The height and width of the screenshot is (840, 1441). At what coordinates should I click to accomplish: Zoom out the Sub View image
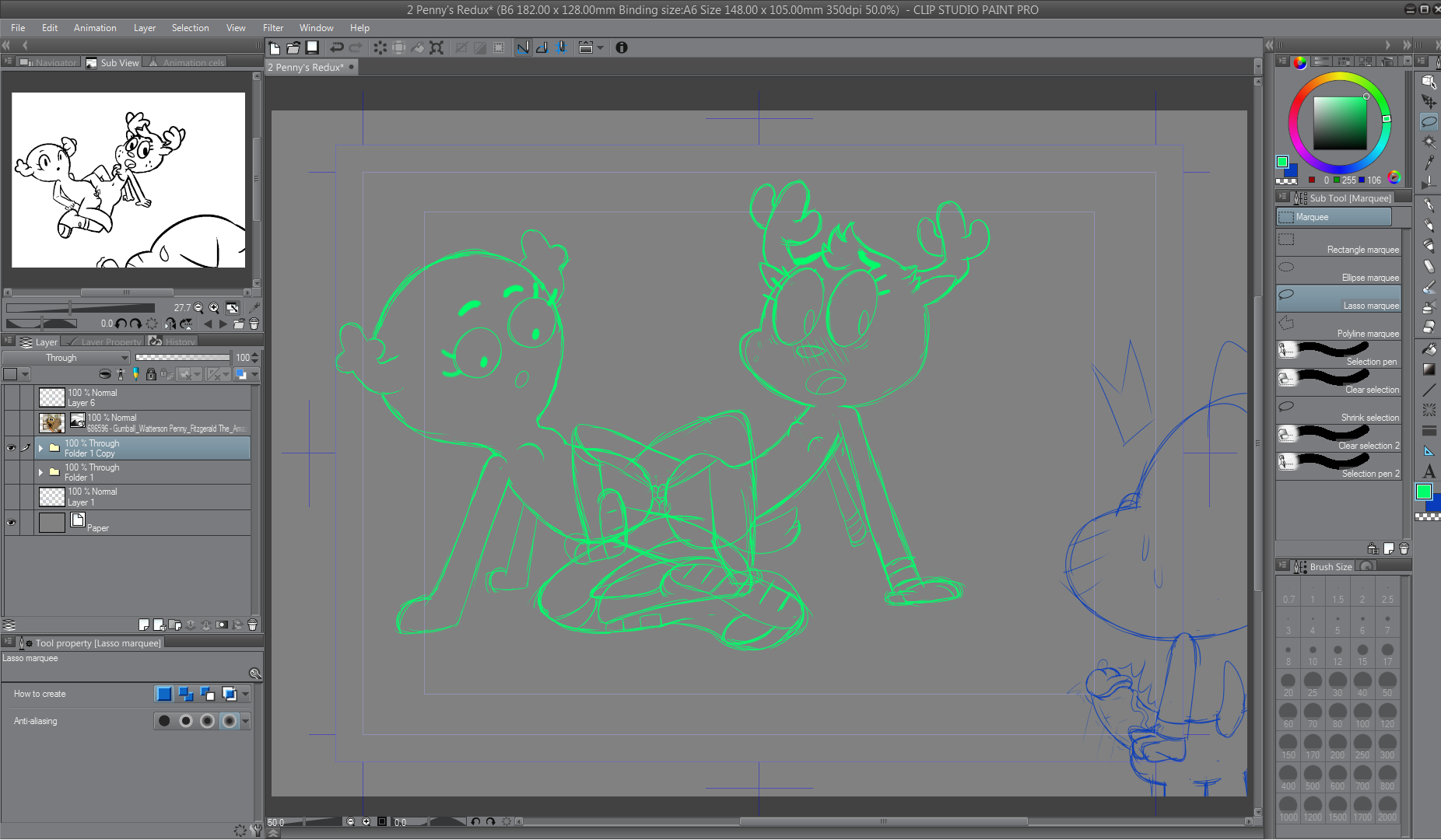(x=198, y=307)
